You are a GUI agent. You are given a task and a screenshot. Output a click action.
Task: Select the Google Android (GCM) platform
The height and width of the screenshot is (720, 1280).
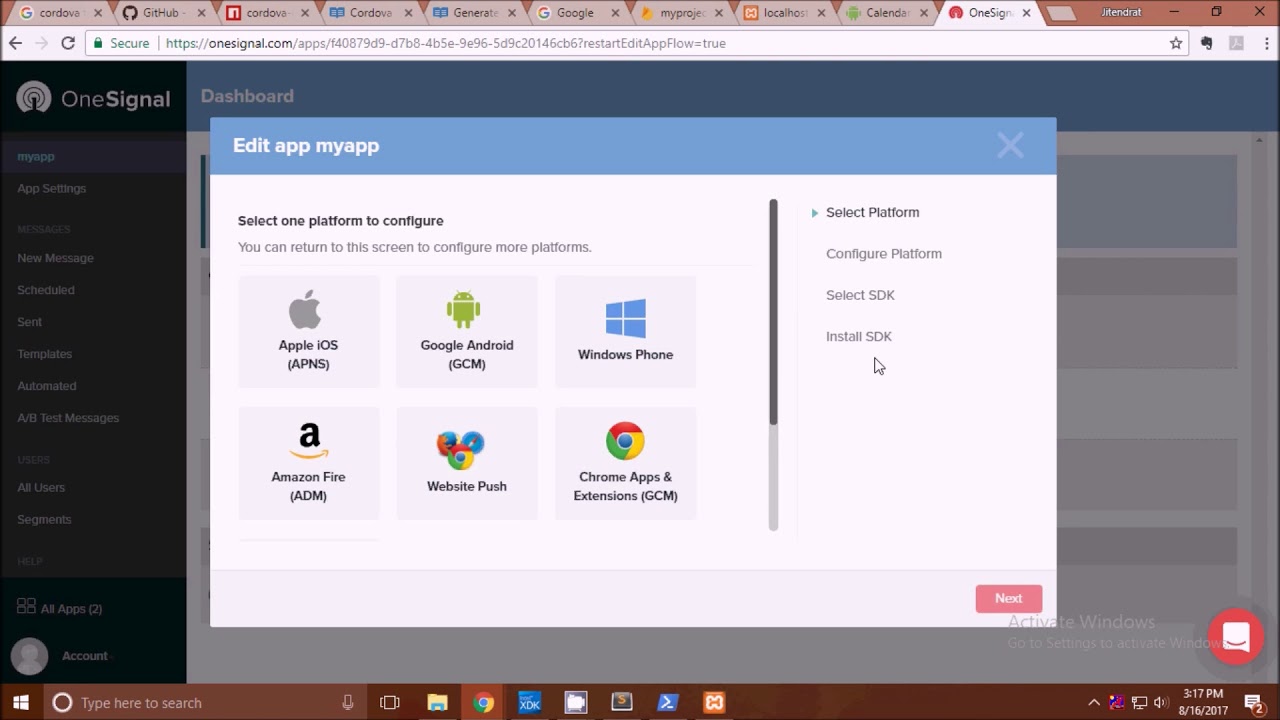pos(467,331)
